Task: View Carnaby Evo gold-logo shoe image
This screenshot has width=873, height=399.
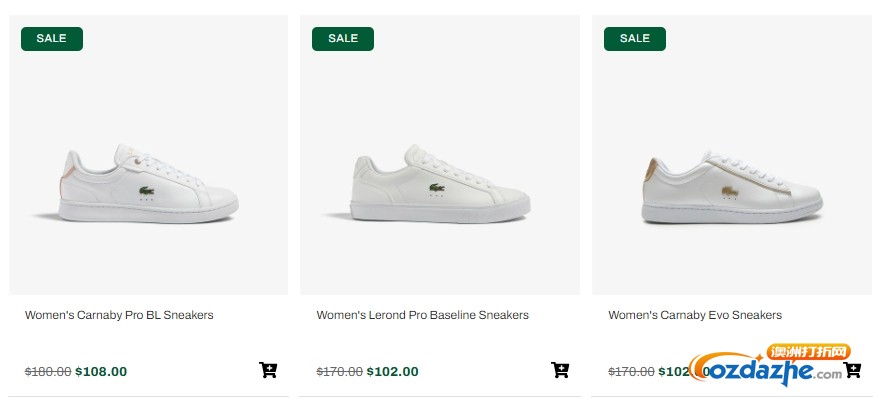Action: (x=732, y=186)
